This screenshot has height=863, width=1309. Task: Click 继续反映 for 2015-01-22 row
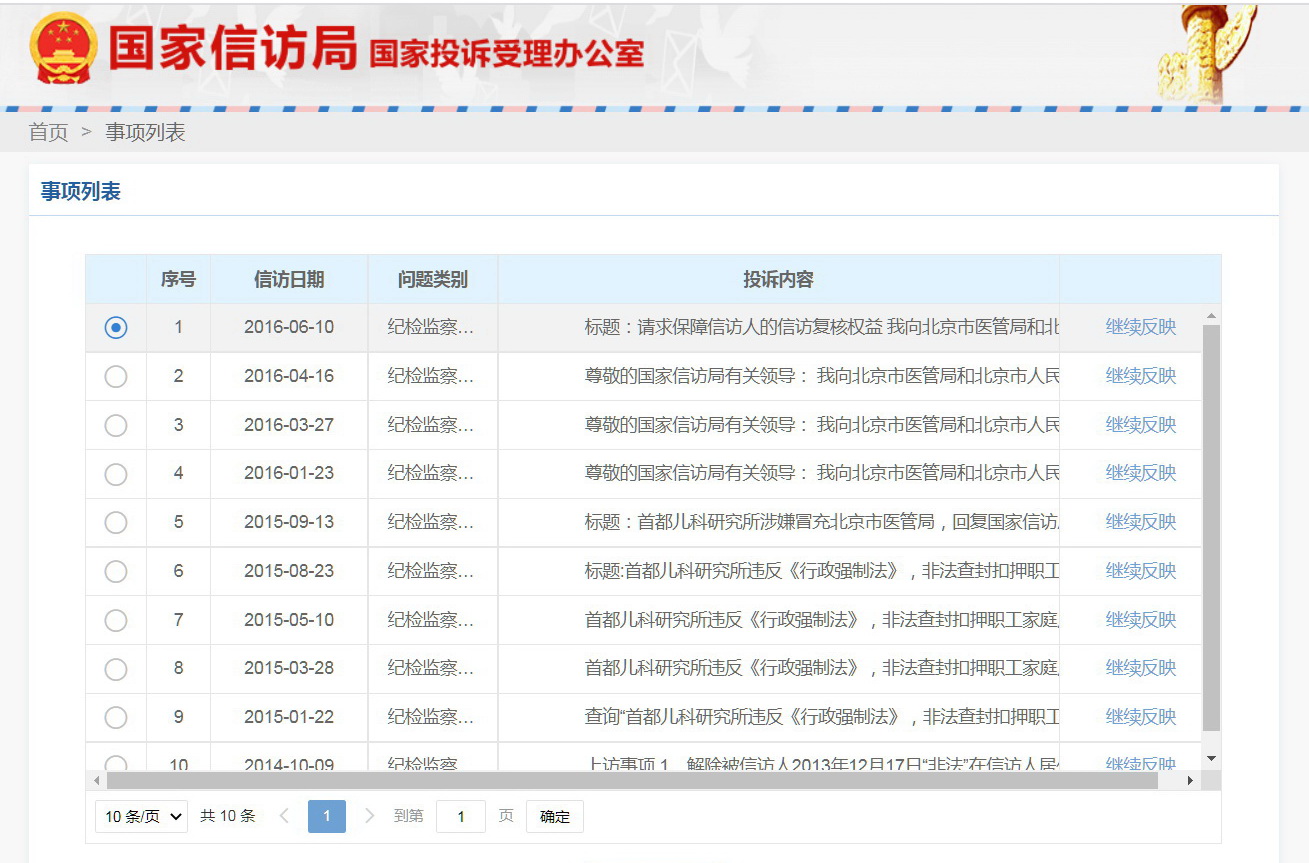(x=1141, y=717)
